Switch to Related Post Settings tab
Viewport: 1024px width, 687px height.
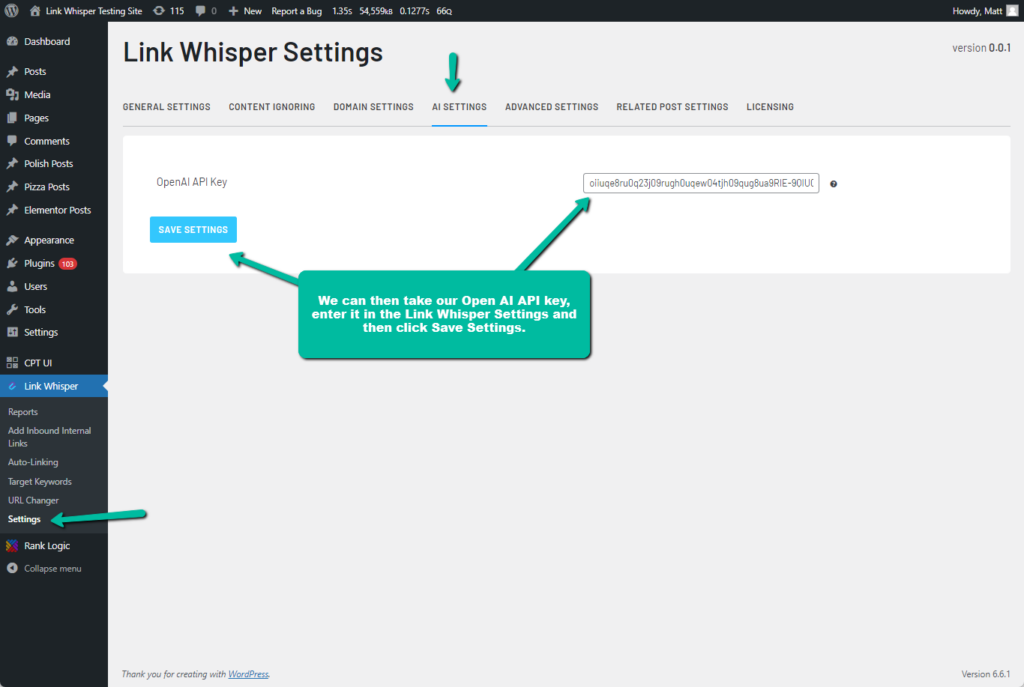click(x=672, y=106)
